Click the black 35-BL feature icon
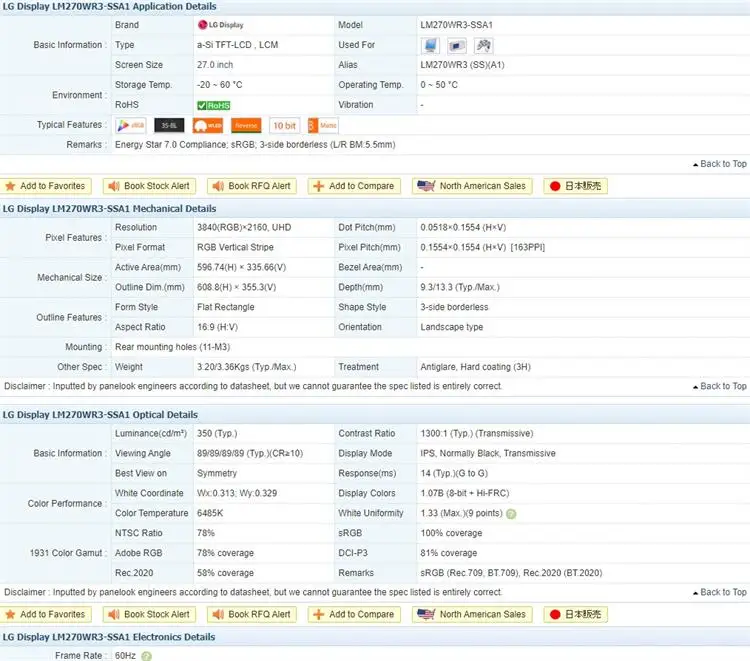Image resolution: width=750 pixels, height=661 pixels. pyautogui.click(x=170, y=126)
